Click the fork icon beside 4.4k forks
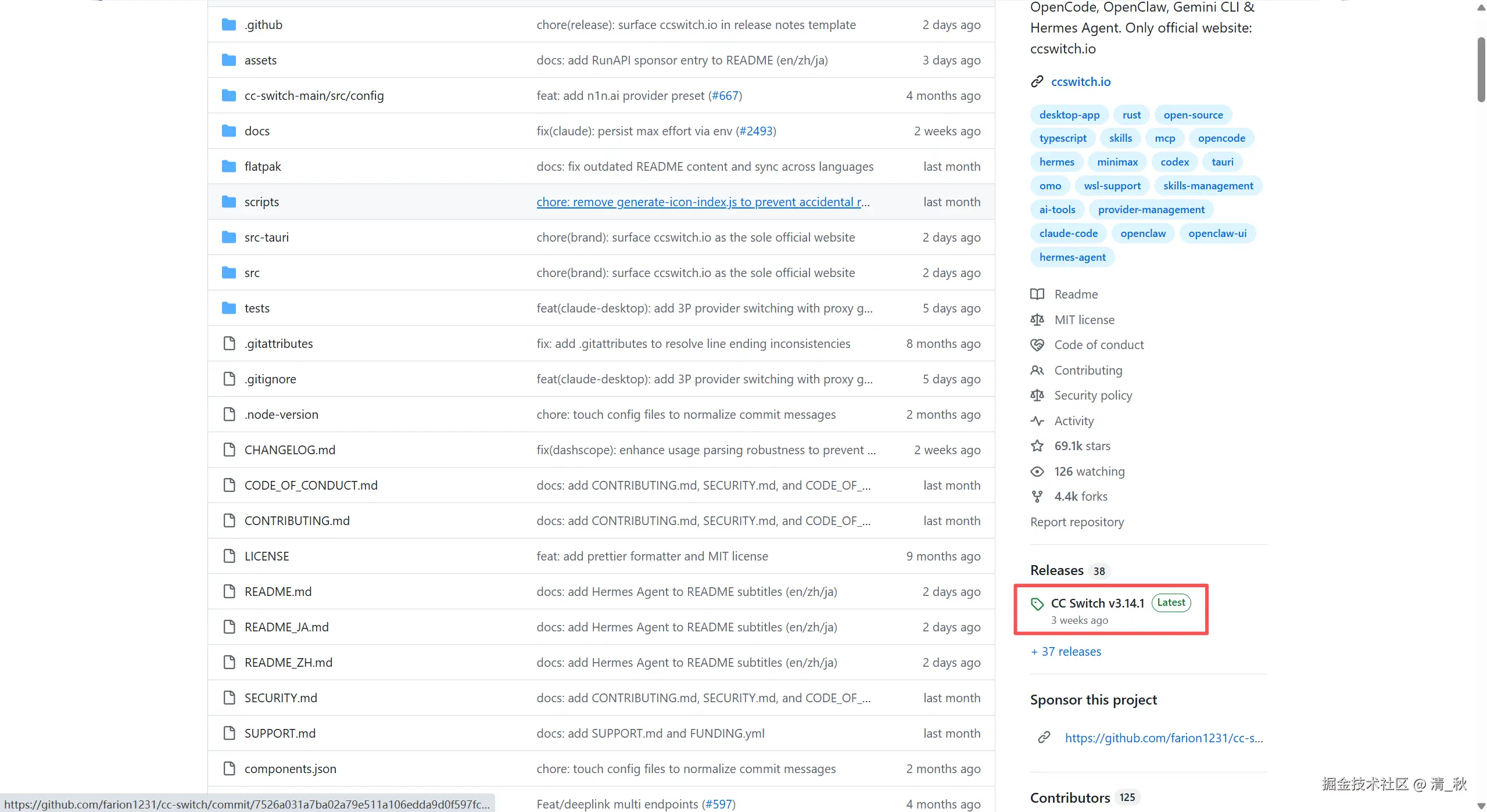The width and height of the screenshot is (1487, 812). pyautogui.click(x=1037, y=496)
